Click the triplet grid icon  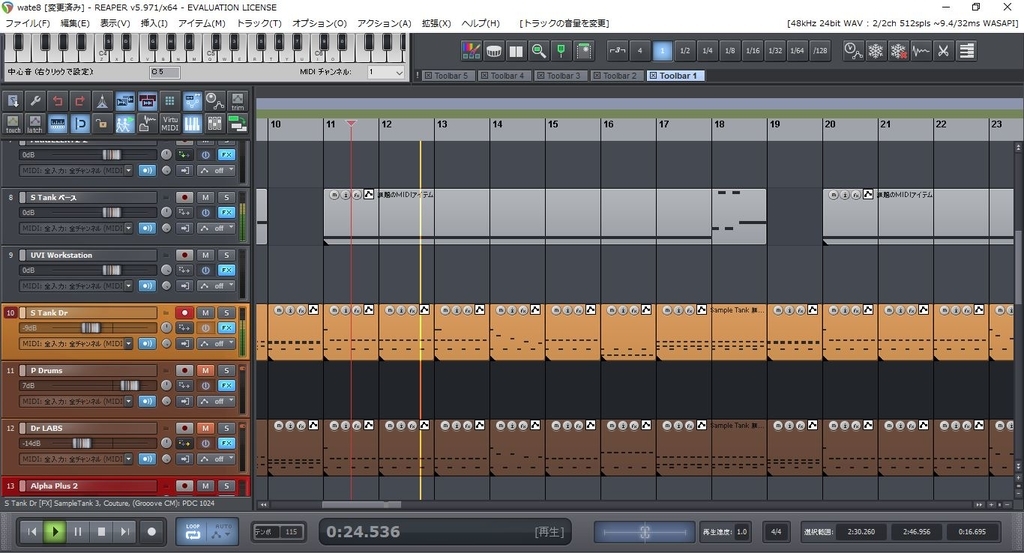[617, 50]
